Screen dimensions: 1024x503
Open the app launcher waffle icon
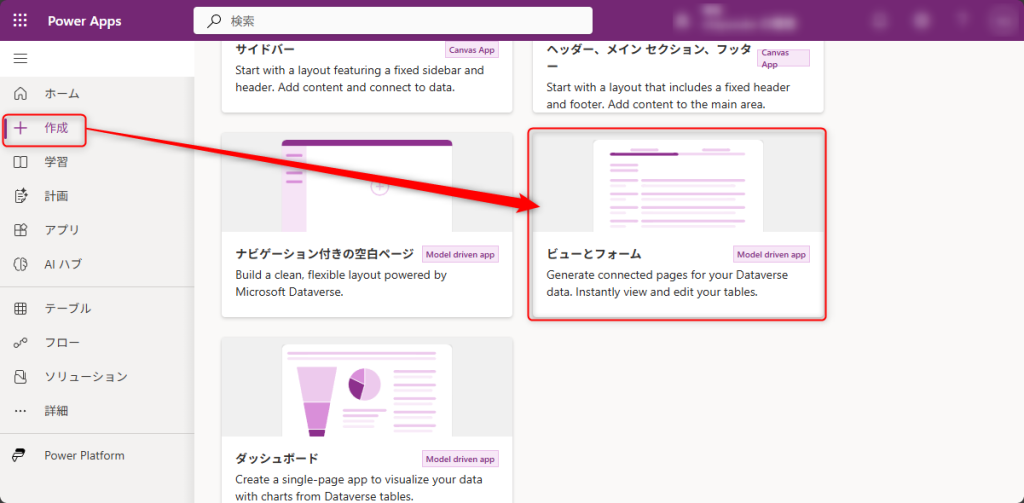20,20
